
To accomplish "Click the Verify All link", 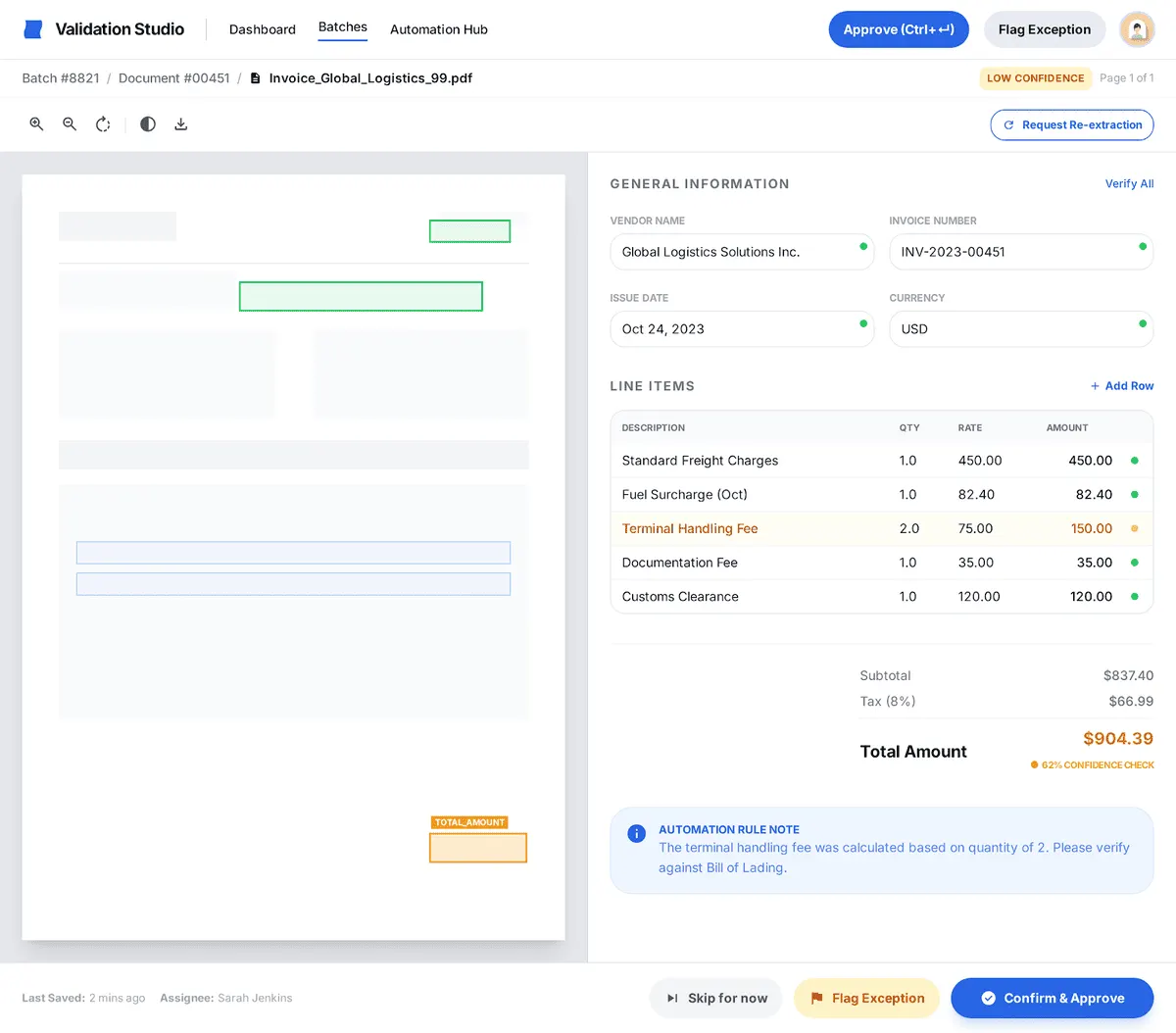I will 1129,183.
